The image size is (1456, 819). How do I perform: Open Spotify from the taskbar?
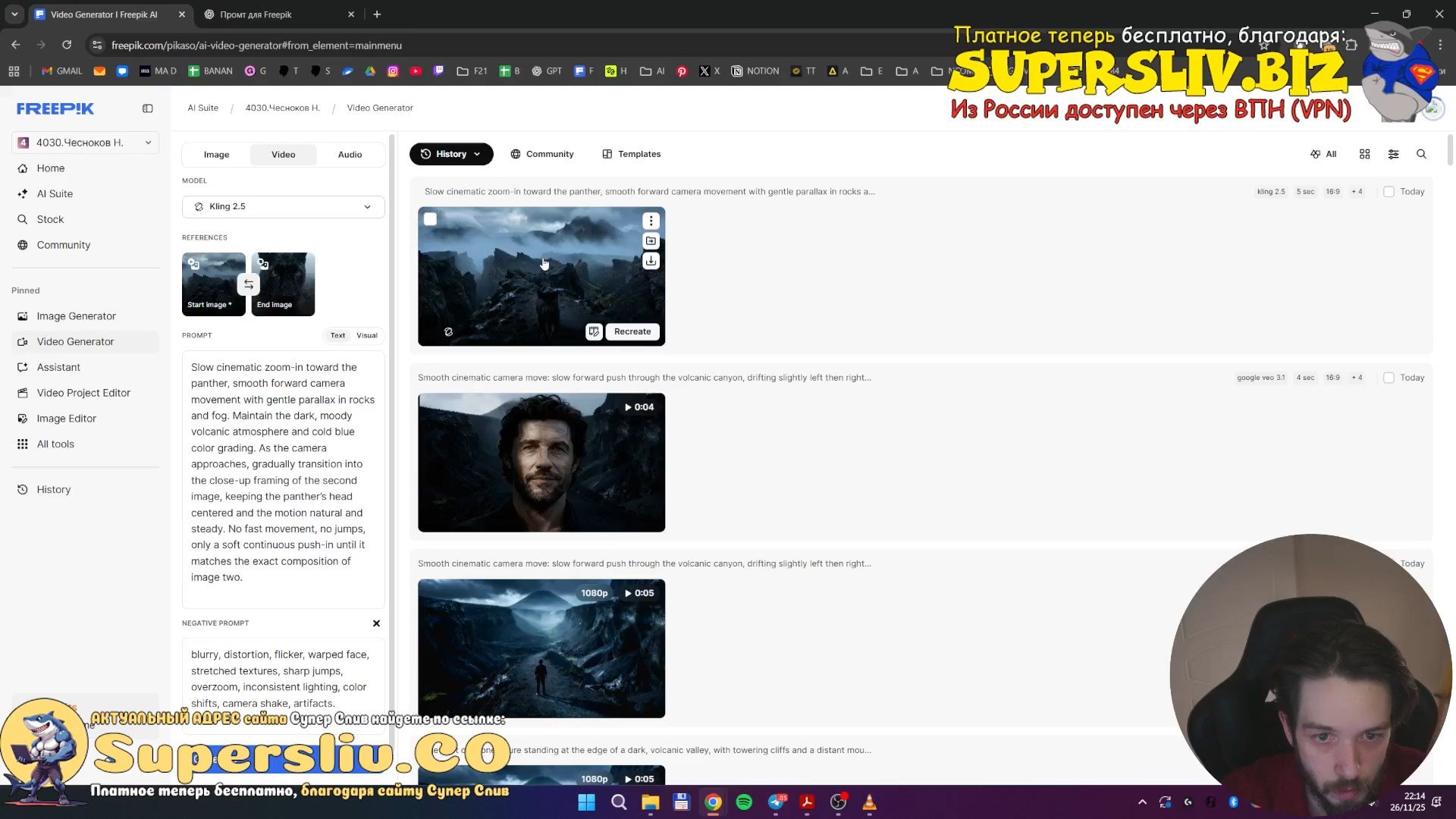pyautogui.click(x=744, y=802)
